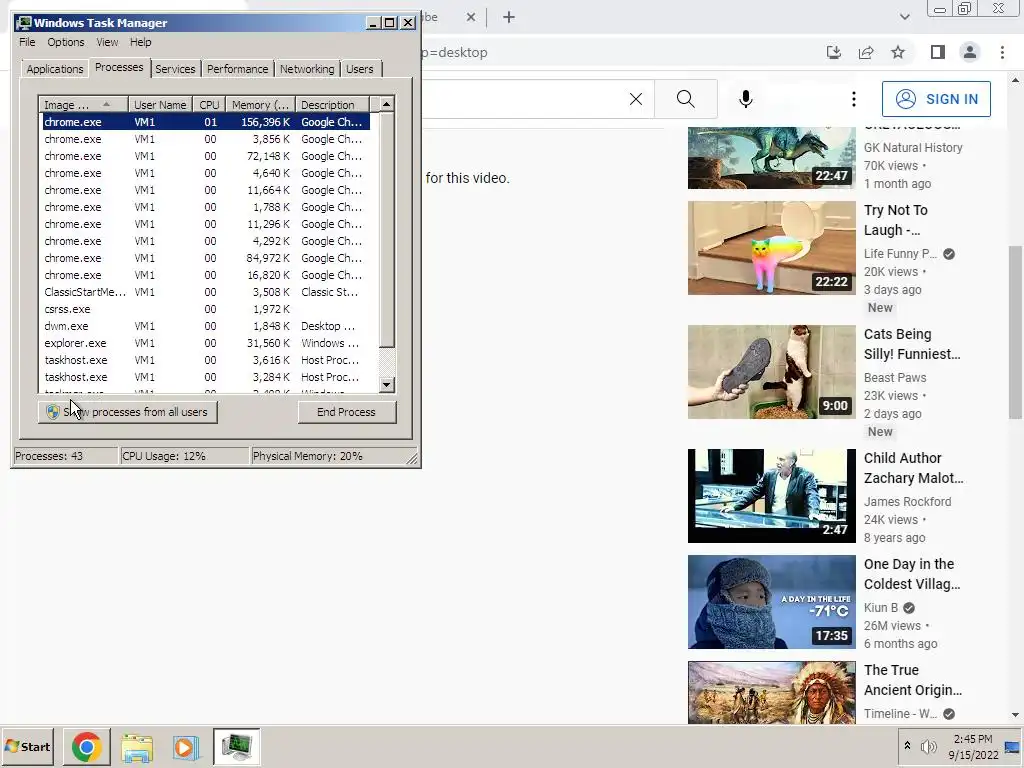The height and width of the screenshot is (768, 1024).
Task: Switch to the Performance tab
Action: tap(237, 69)
